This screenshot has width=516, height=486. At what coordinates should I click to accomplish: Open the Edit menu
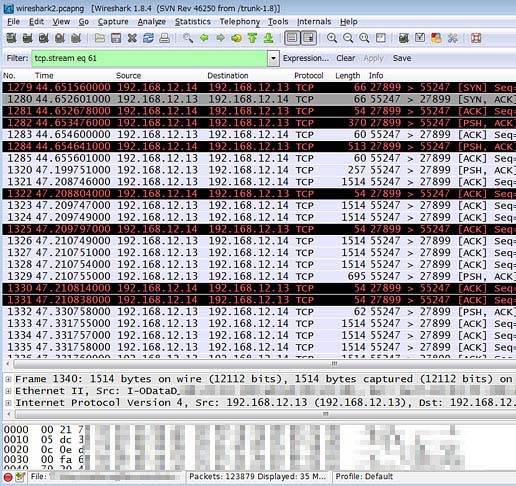36,22
